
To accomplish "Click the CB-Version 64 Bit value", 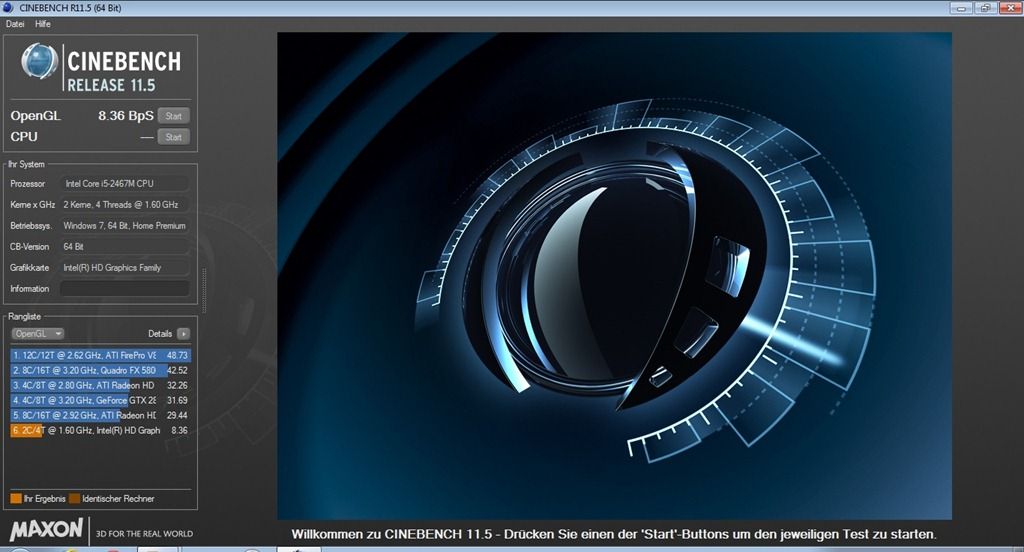I will [x=125, y=246].
